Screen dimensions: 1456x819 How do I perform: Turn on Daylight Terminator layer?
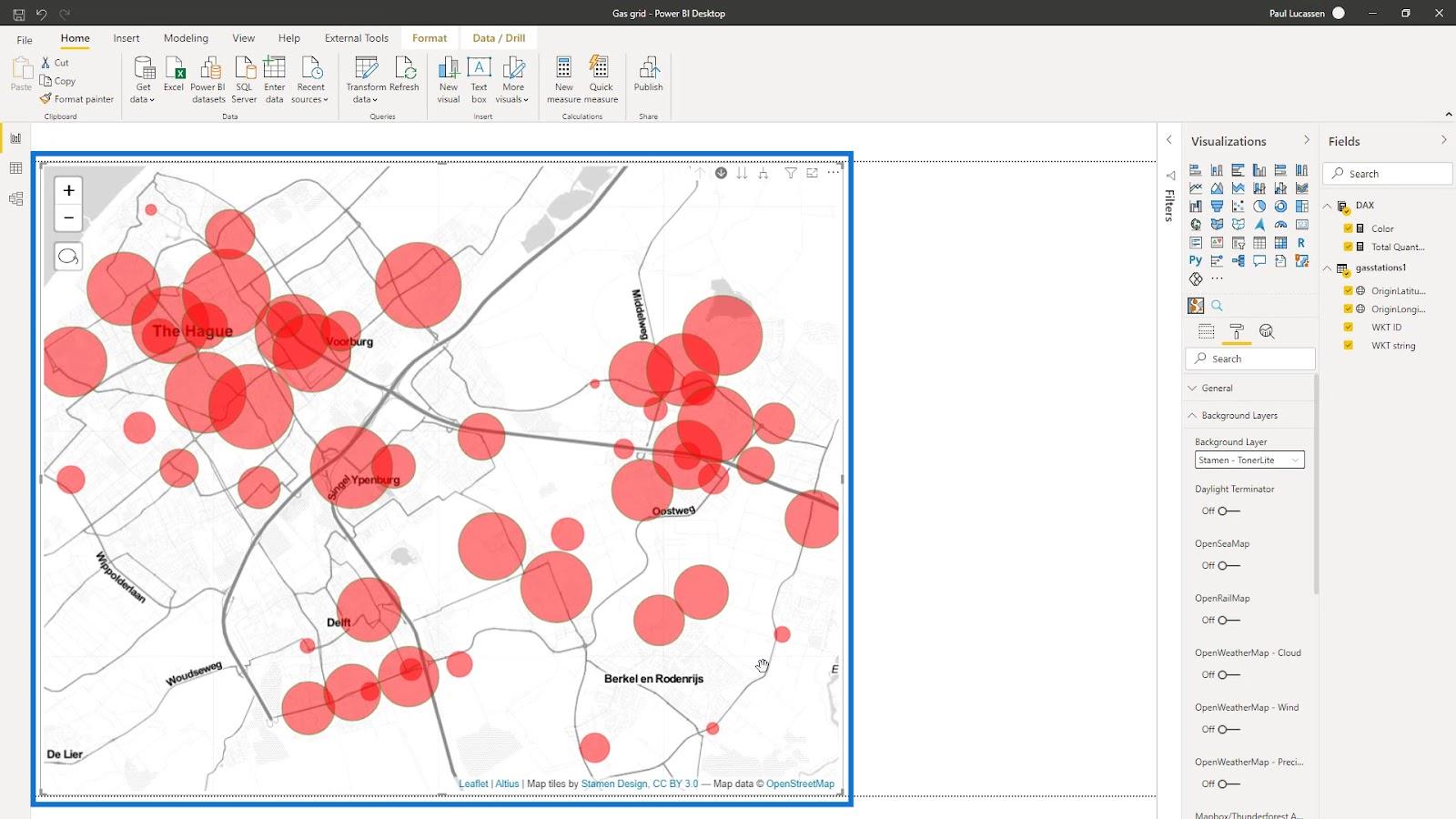click(x=1228, y=511)
